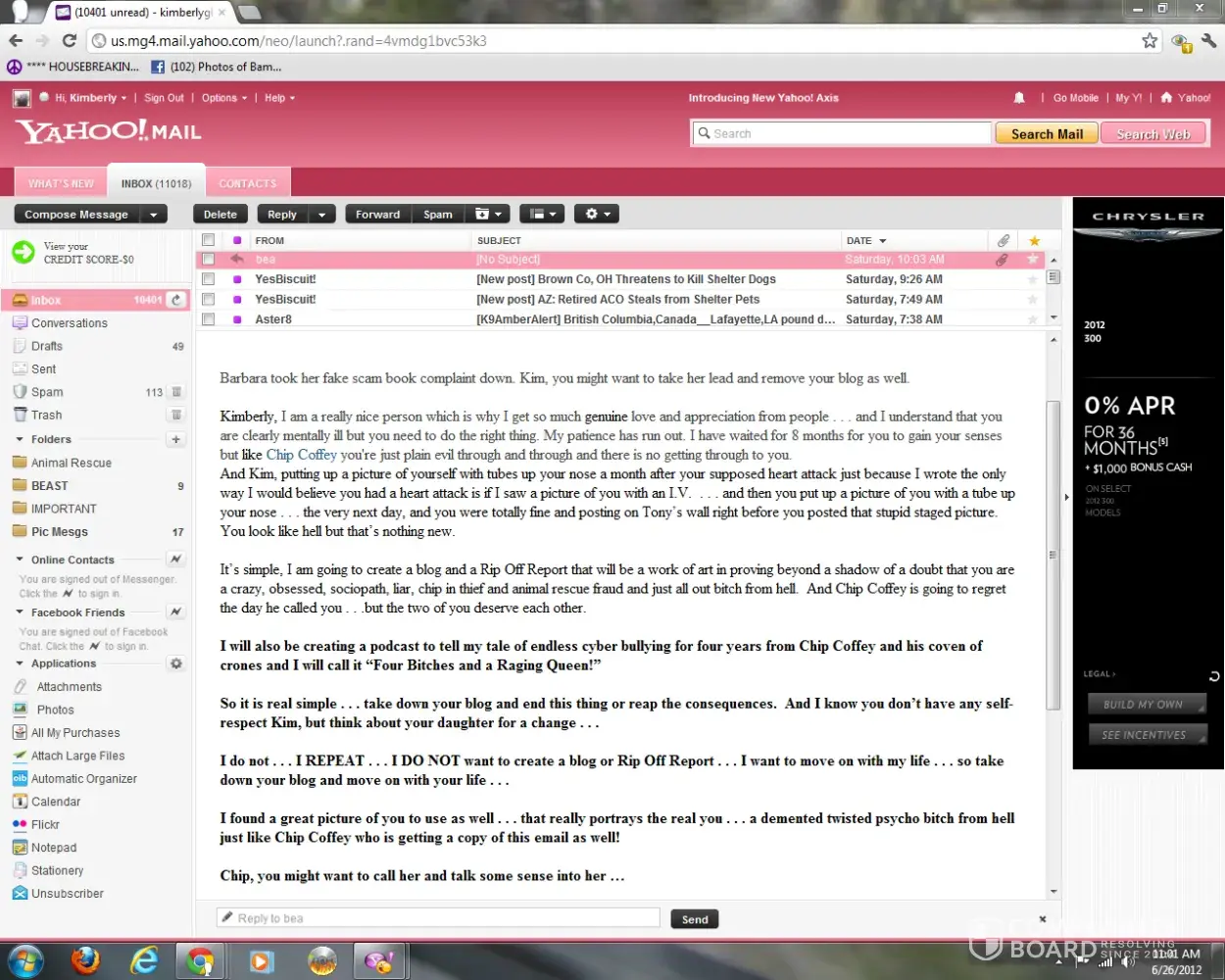The width and height of the screenshot is (1225, 980).
Task: Sort messages by the star column header
Action: 1033,240
